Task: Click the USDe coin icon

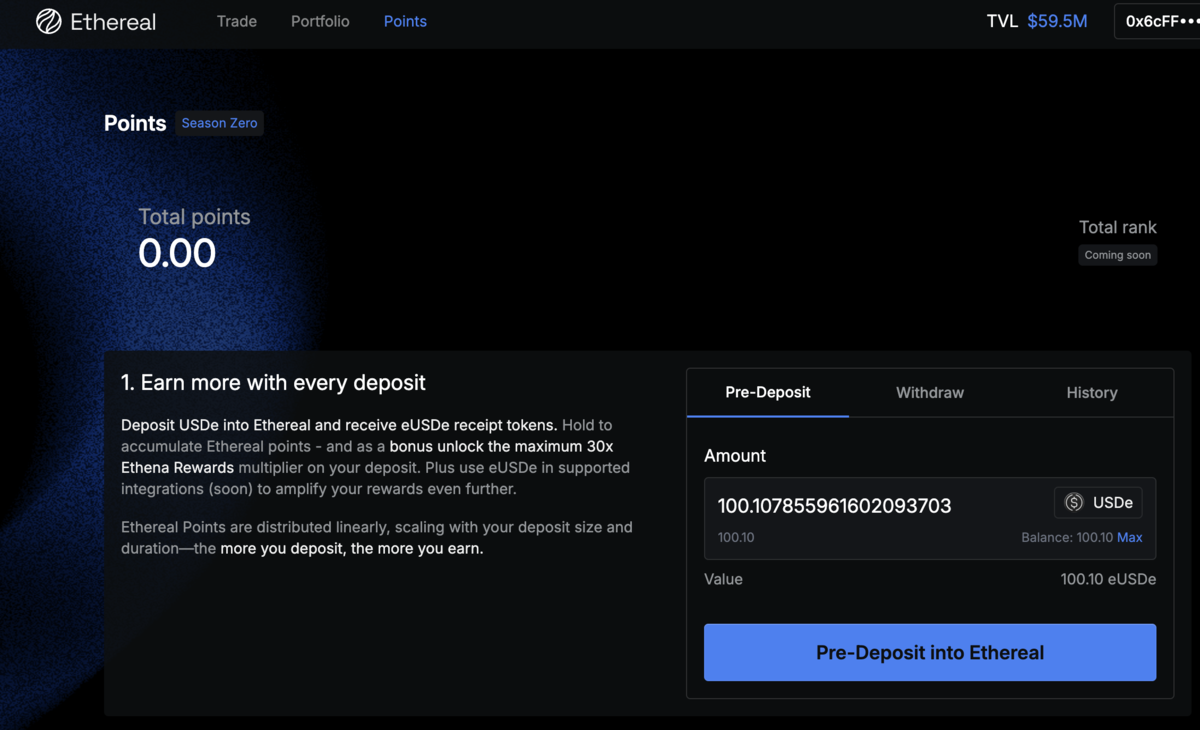Action: point(1074,503)
